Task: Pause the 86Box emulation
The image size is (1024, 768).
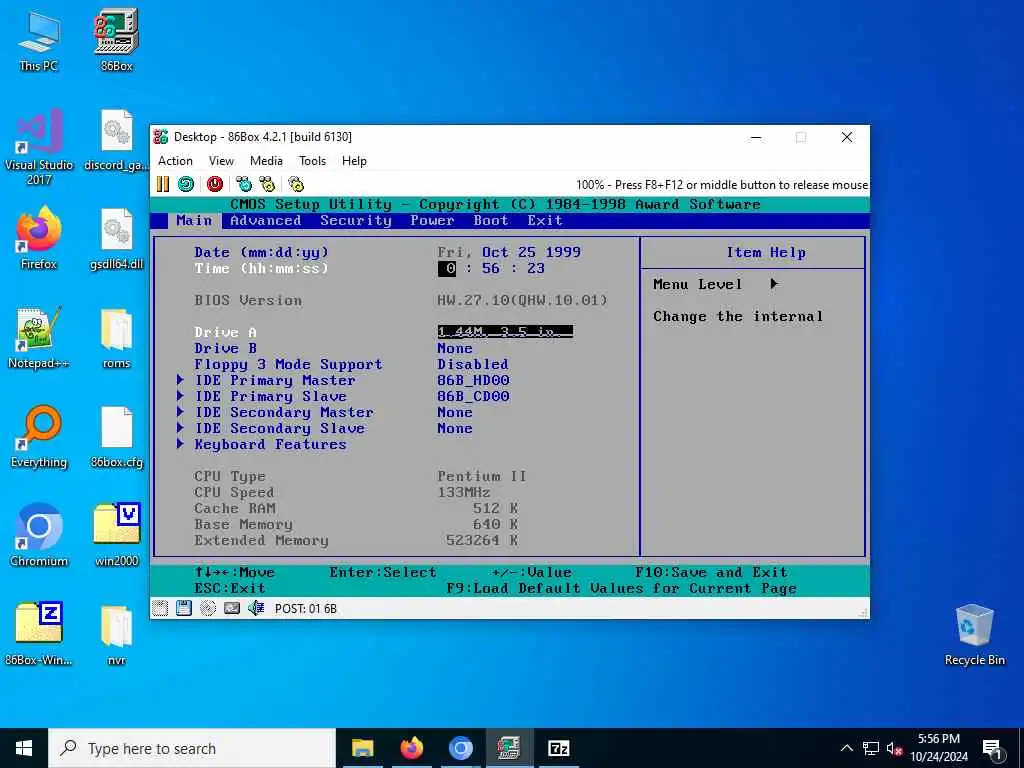Action: [x=163, y=184]
